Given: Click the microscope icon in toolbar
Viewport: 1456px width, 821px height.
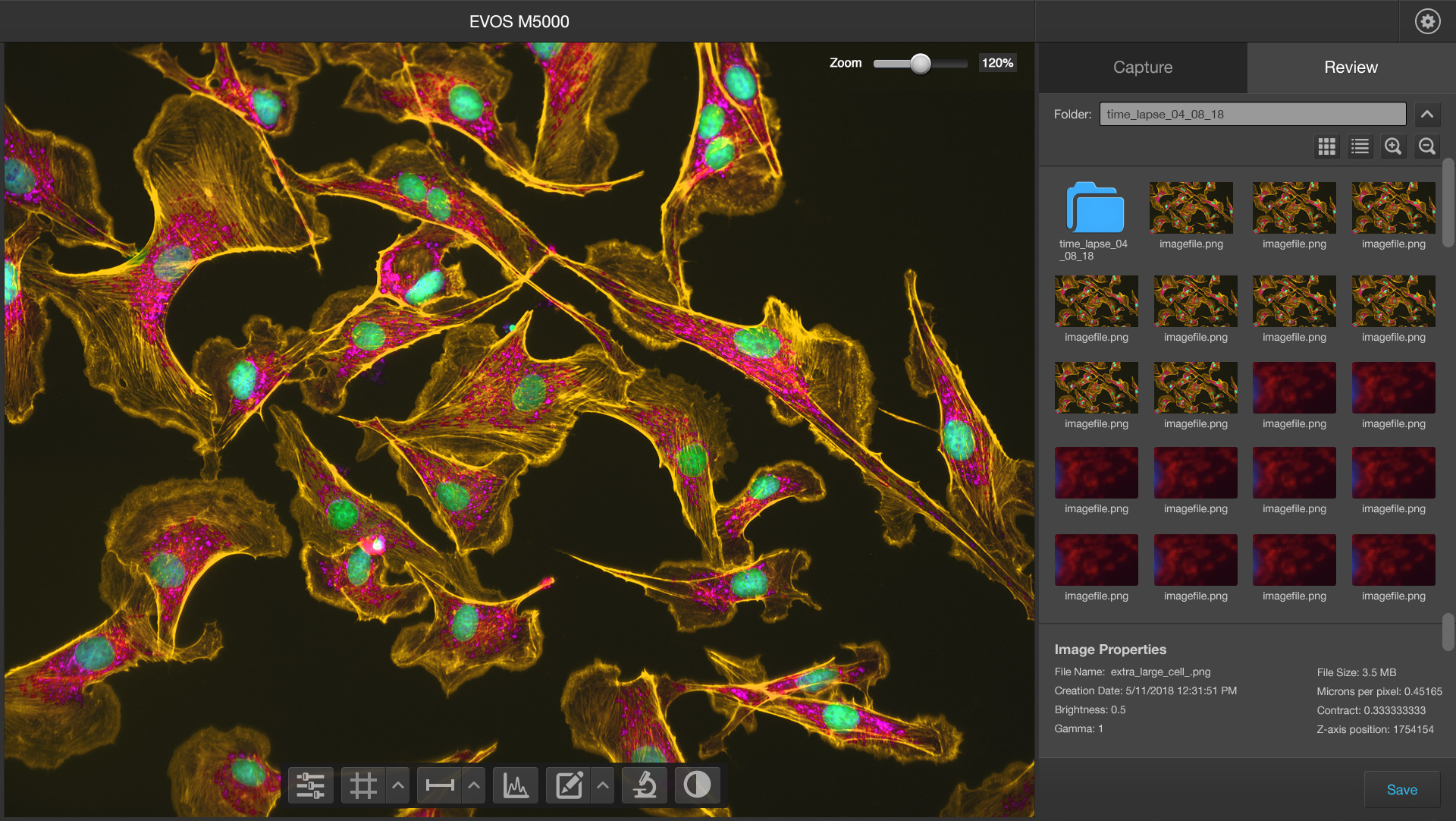Looking at the screenshot, I should 645,785.
